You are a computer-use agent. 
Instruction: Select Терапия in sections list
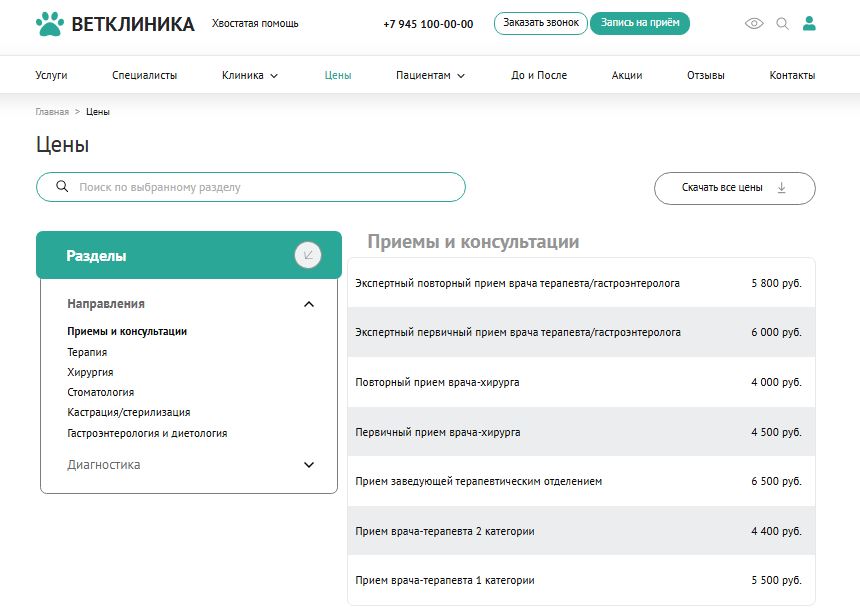pyautogui.click(x=87, y=352)
